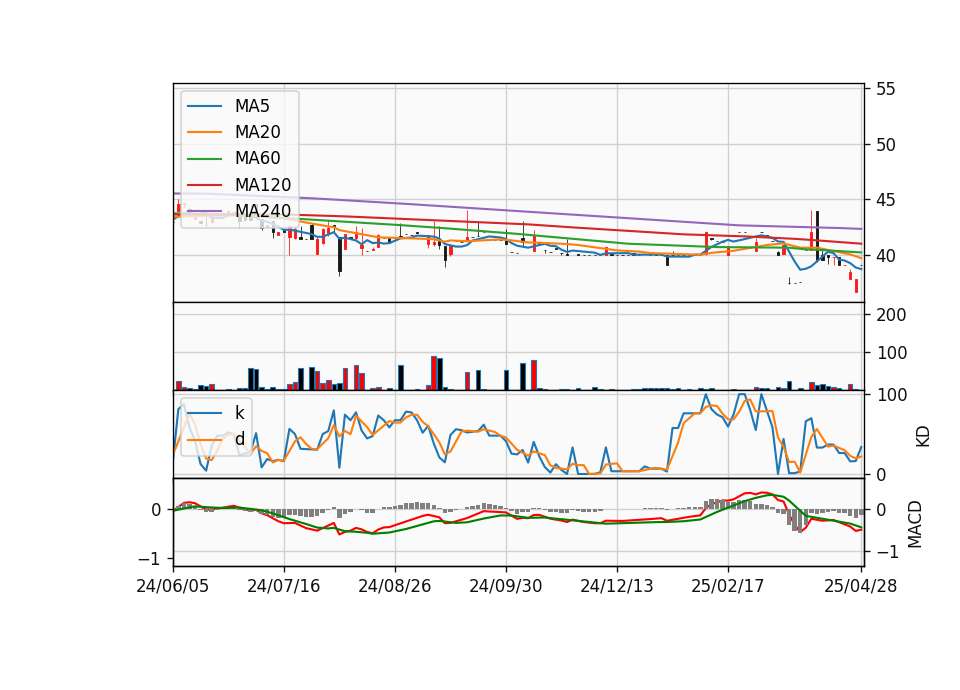
Task: Click the d legend label in KD panel
Action: [239, 440]
